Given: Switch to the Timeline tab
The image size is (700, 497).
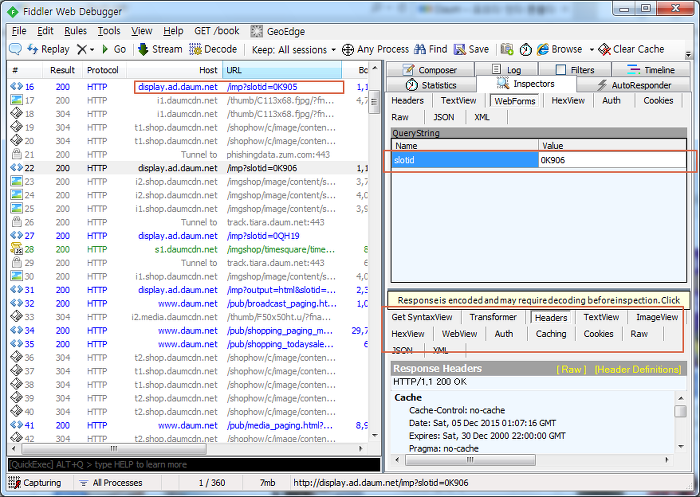Looking at the screenshot, I should [652, 70].
